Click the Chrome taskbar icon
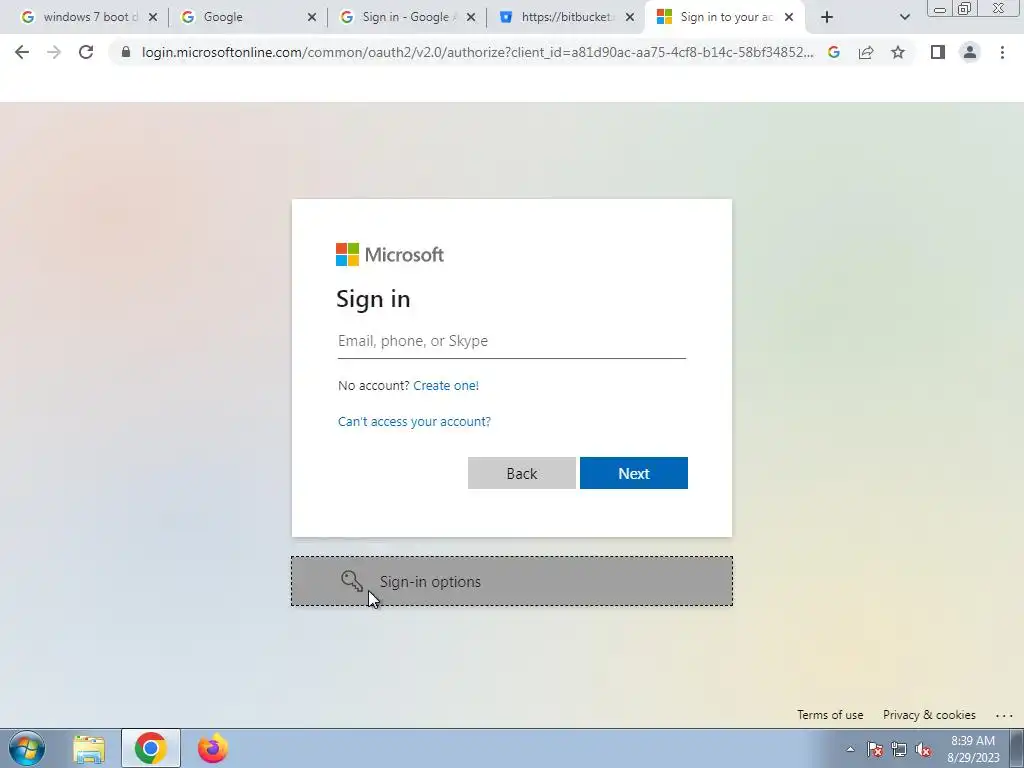Screen dimensions: 1024x768 click(150, 748)
